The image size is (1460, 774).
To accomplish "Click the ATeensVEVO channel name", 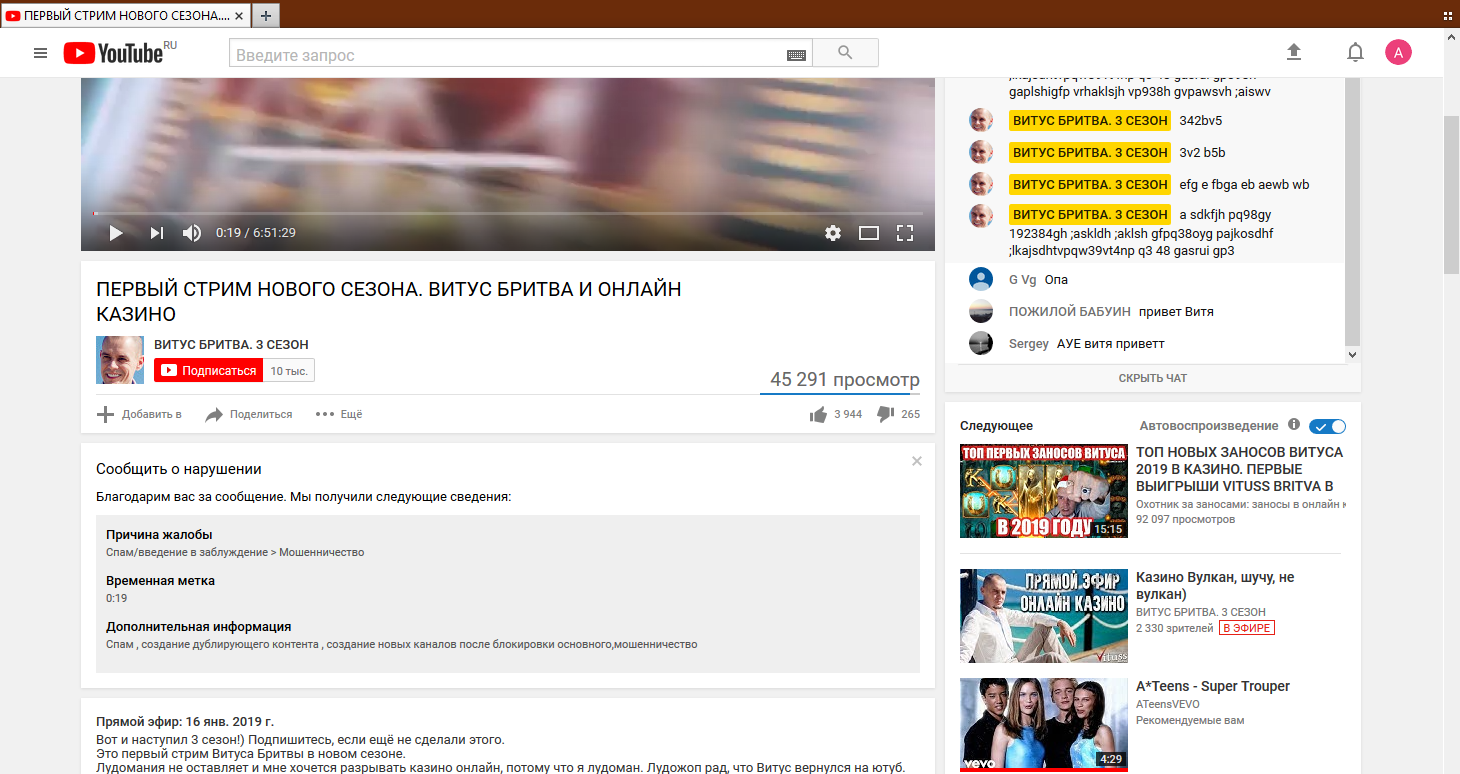I will tap(1168, 704).
